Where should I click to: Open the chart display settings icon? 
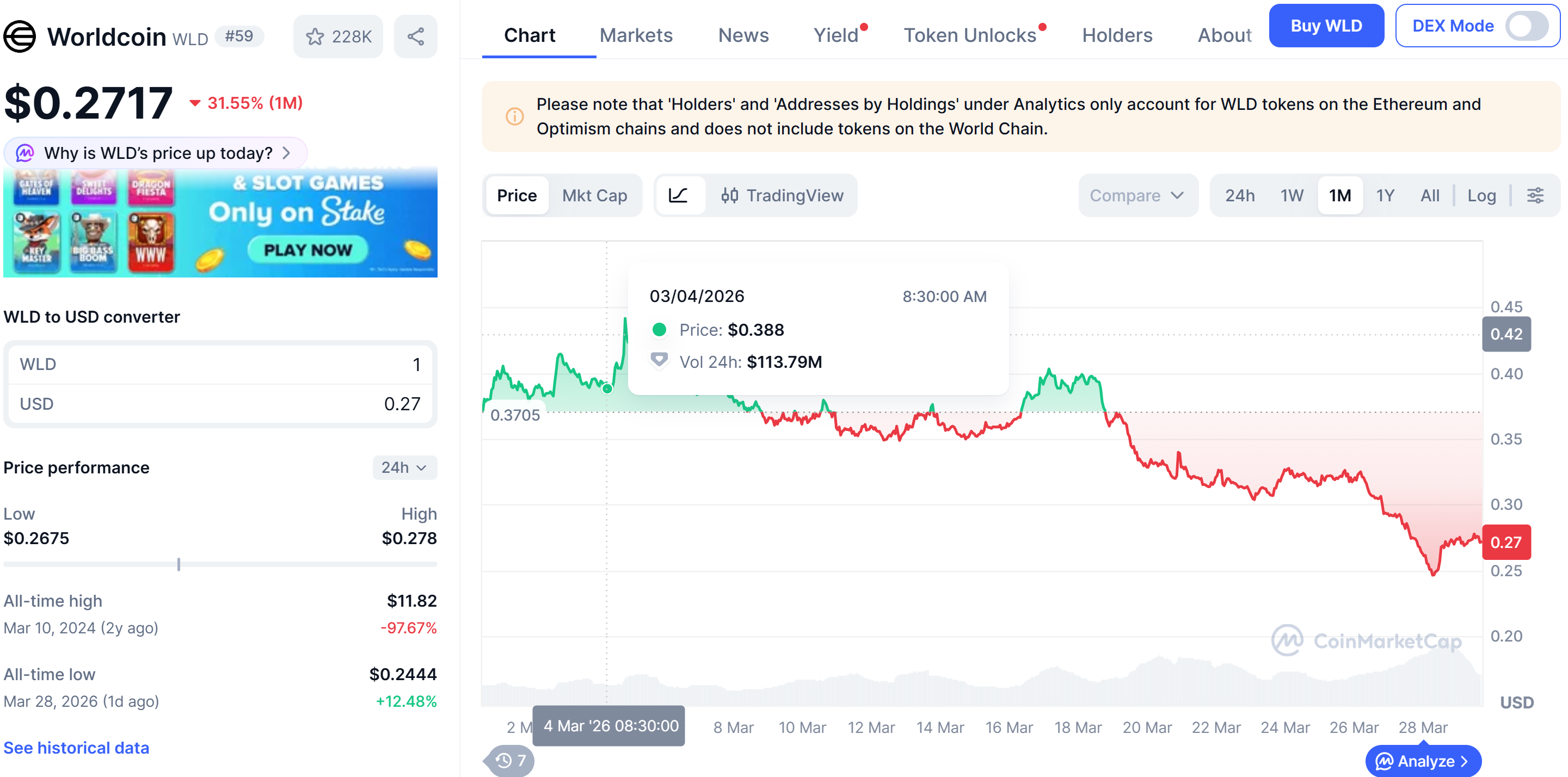[x=1536, y=195]
